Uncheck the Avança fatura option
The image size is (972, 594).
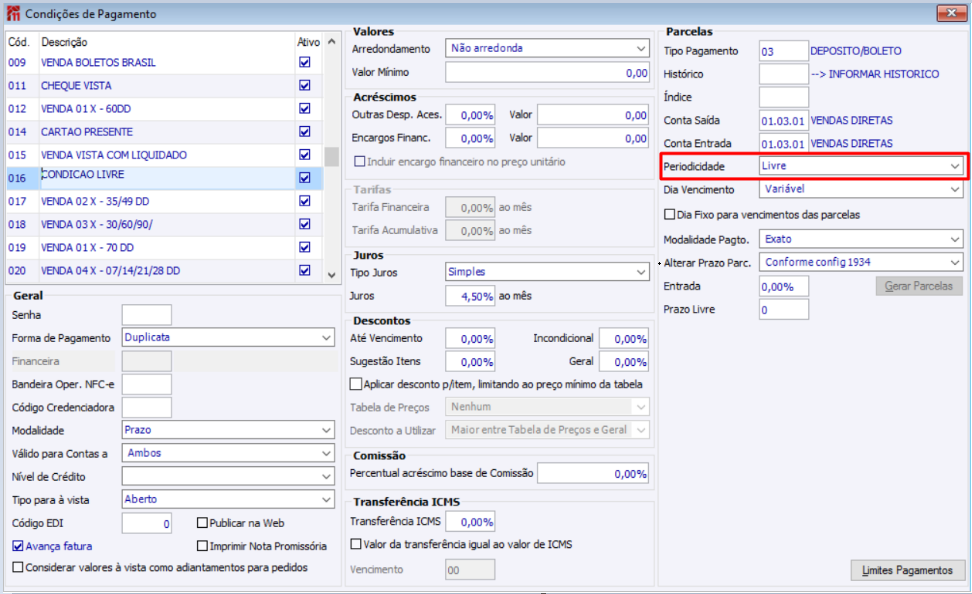coord(18,546)
